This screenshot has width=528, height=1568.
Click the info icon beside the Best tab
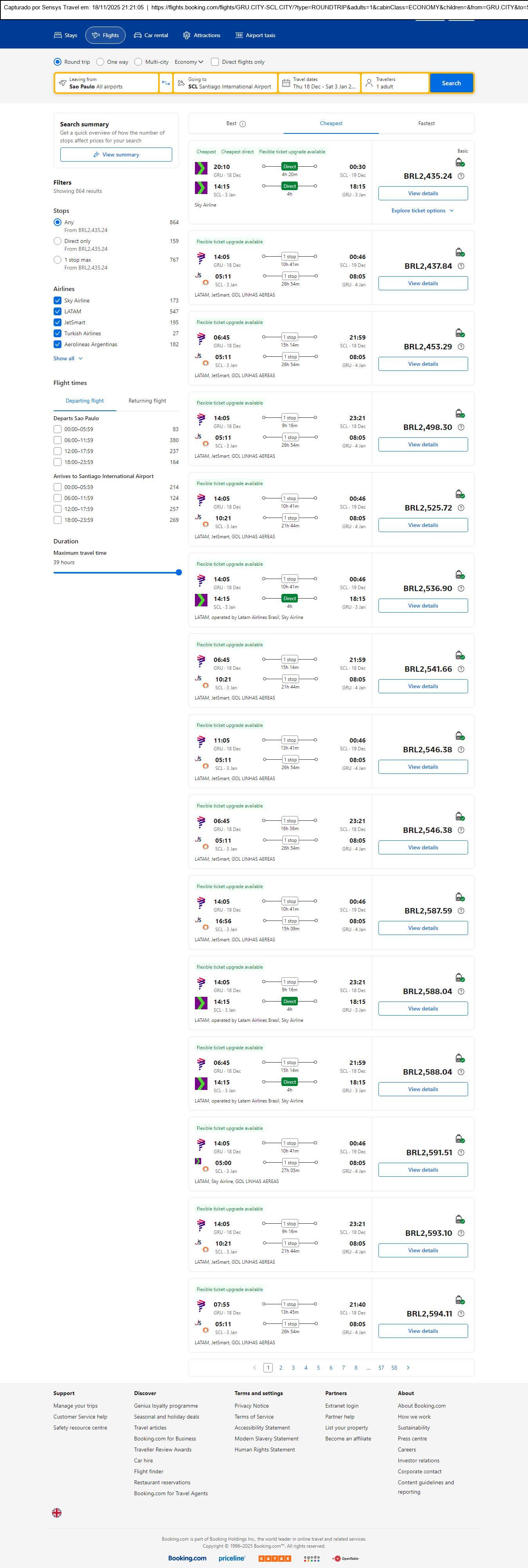[x=242, y=124]
